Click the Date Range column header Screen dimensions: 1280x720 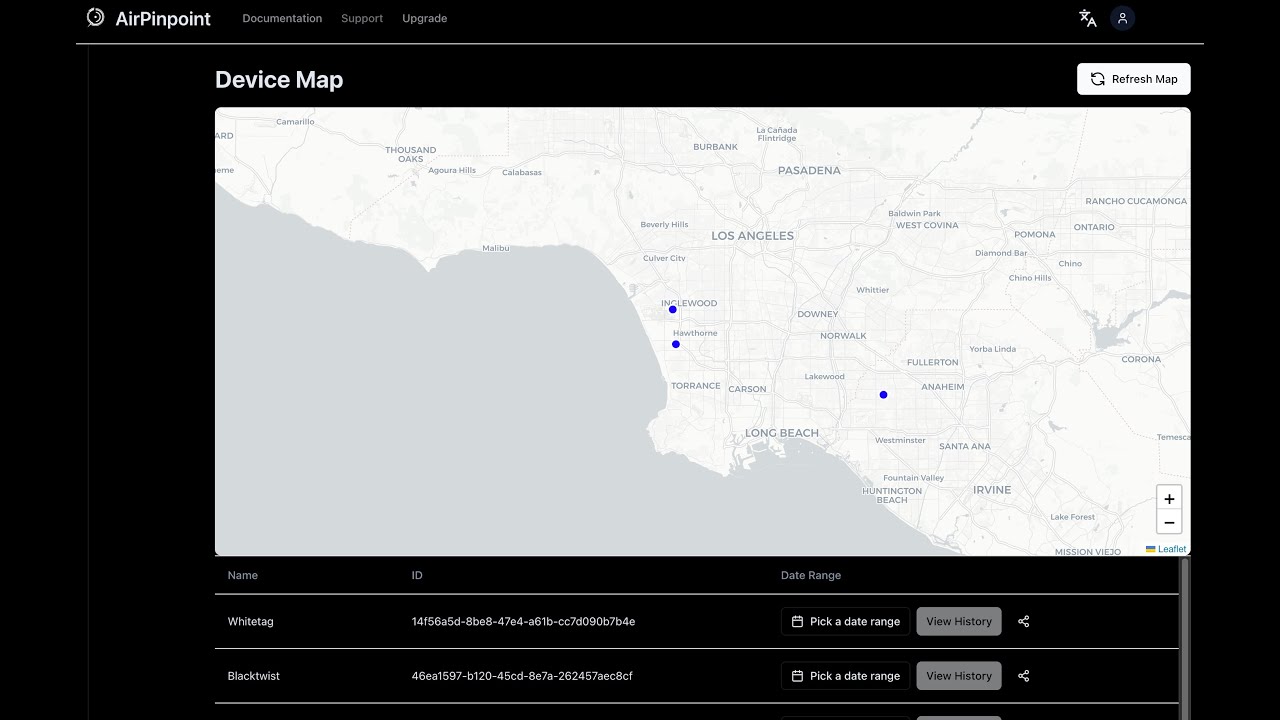pos(811,575)
